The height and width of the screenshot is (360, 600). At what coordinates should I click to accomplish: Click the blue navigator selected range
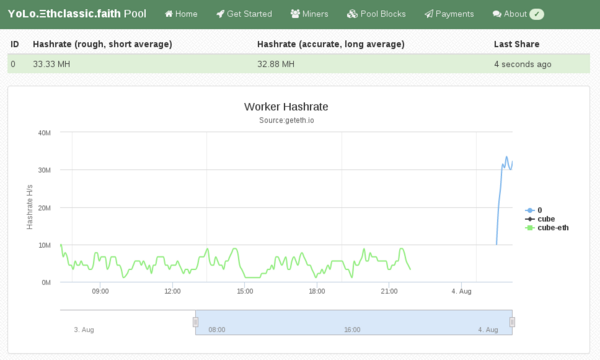pyautogui.click(x=354, y=322)
